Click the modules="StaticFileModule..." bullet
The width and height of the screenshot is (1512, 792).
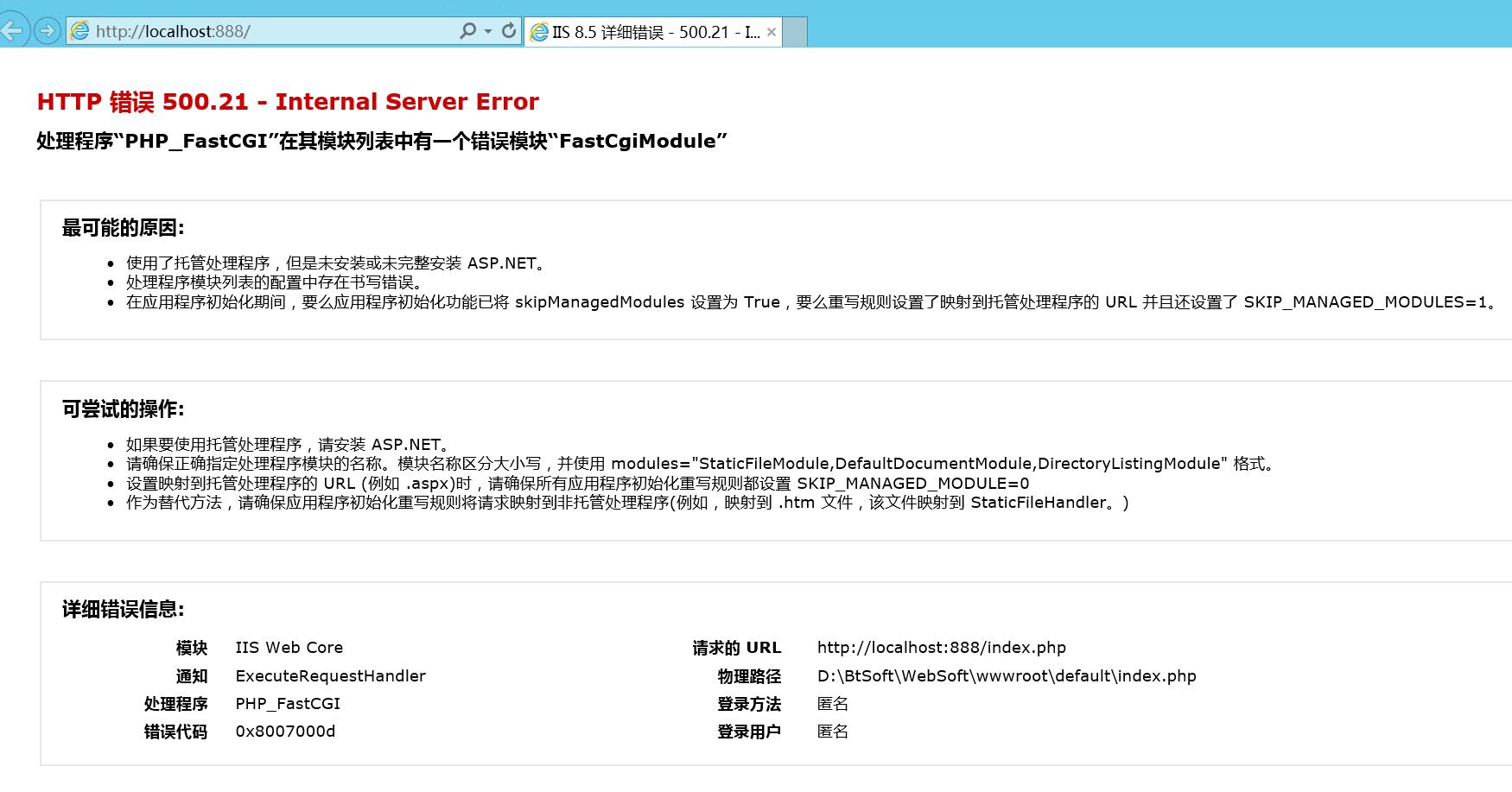click(702, 464)
